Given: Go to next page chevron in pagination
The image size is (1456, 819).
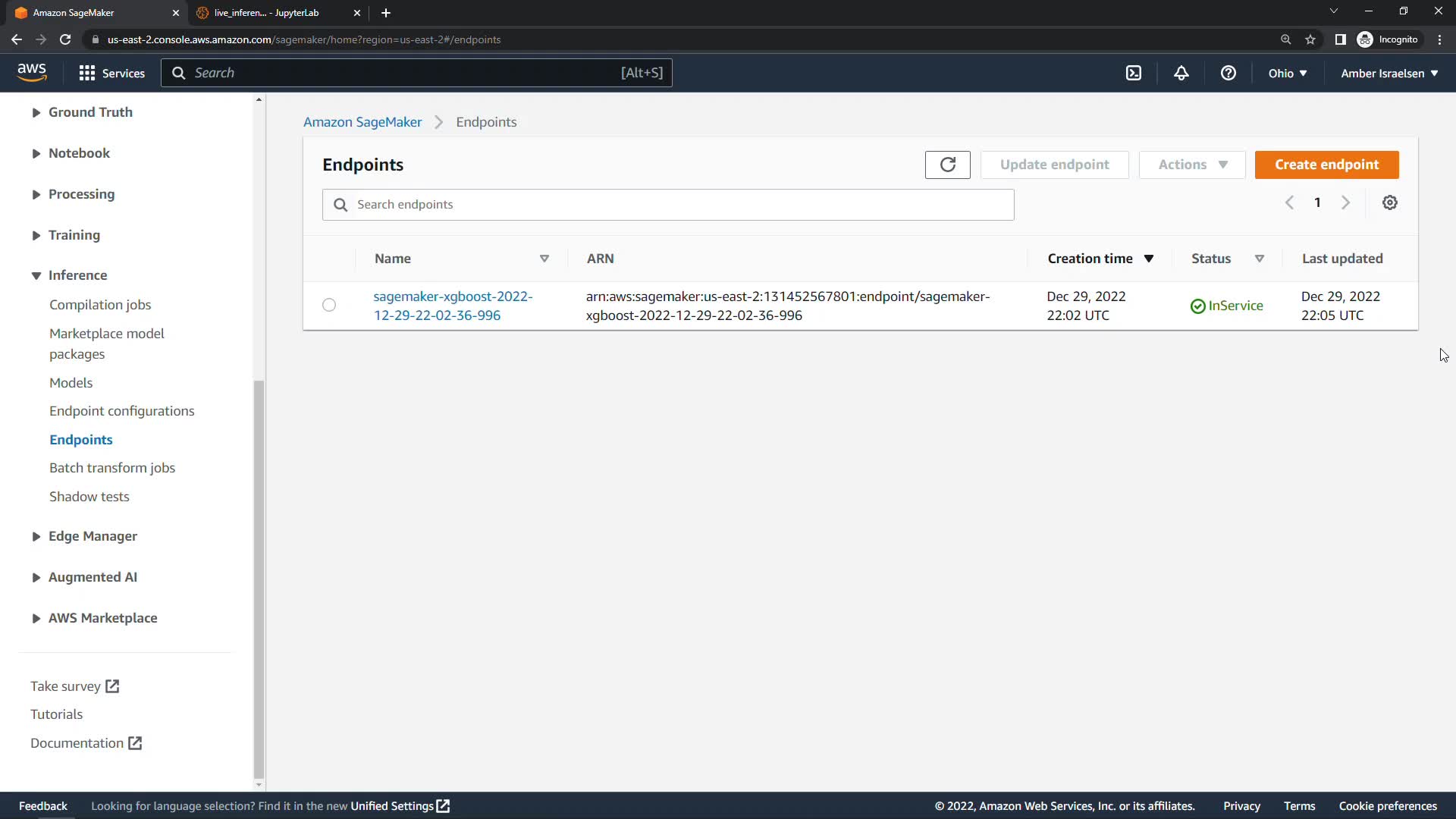Looking at the screenshot, I should click(x=1345, y=202).
